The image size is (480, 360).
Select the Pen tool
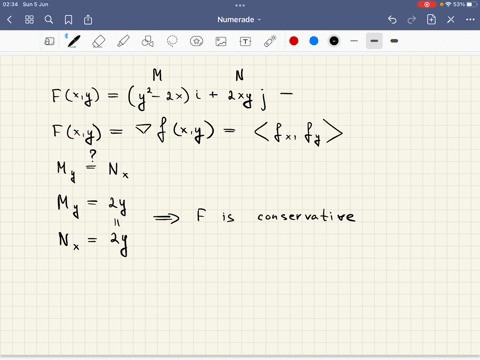73,41
